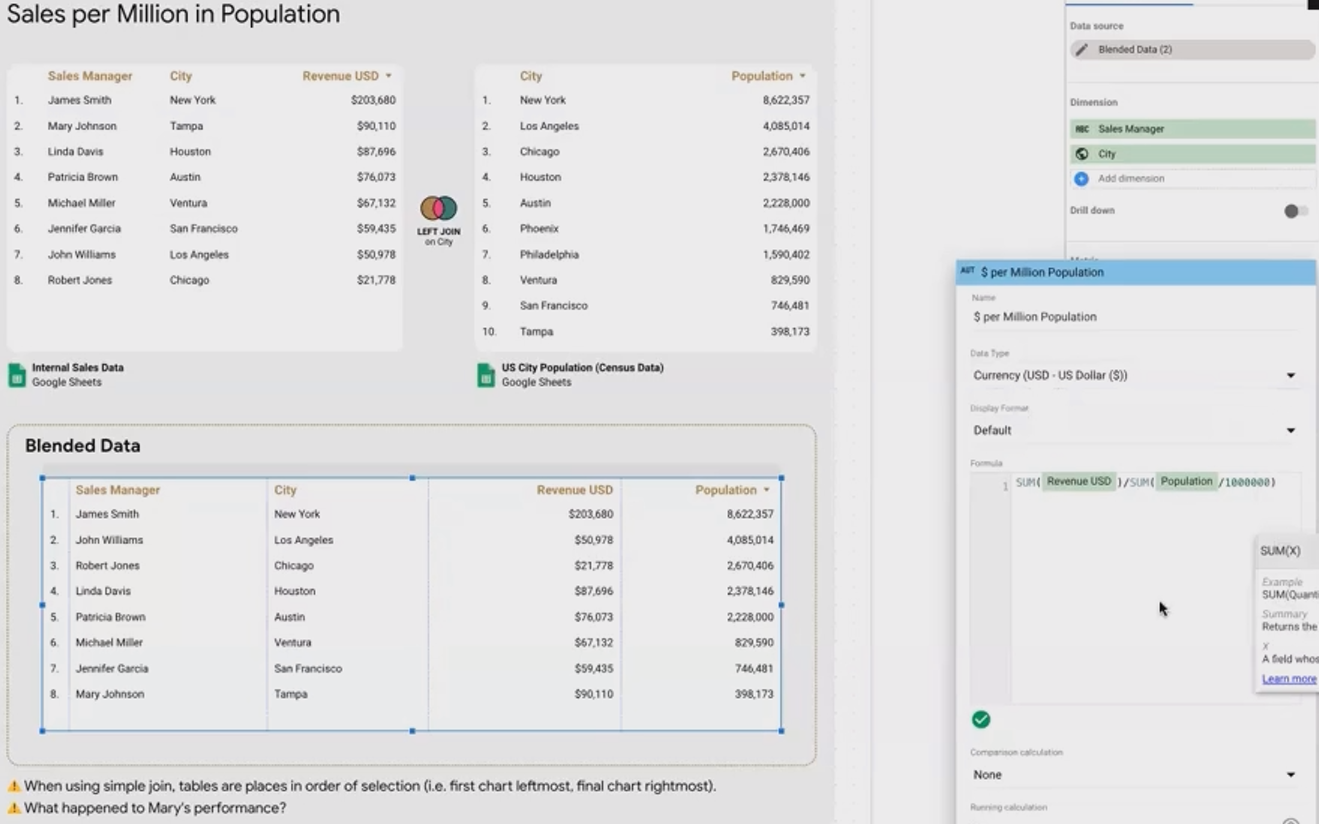Select the City dimension chip
This screenshot has width=1319, height=824.
click(1193, 154)
